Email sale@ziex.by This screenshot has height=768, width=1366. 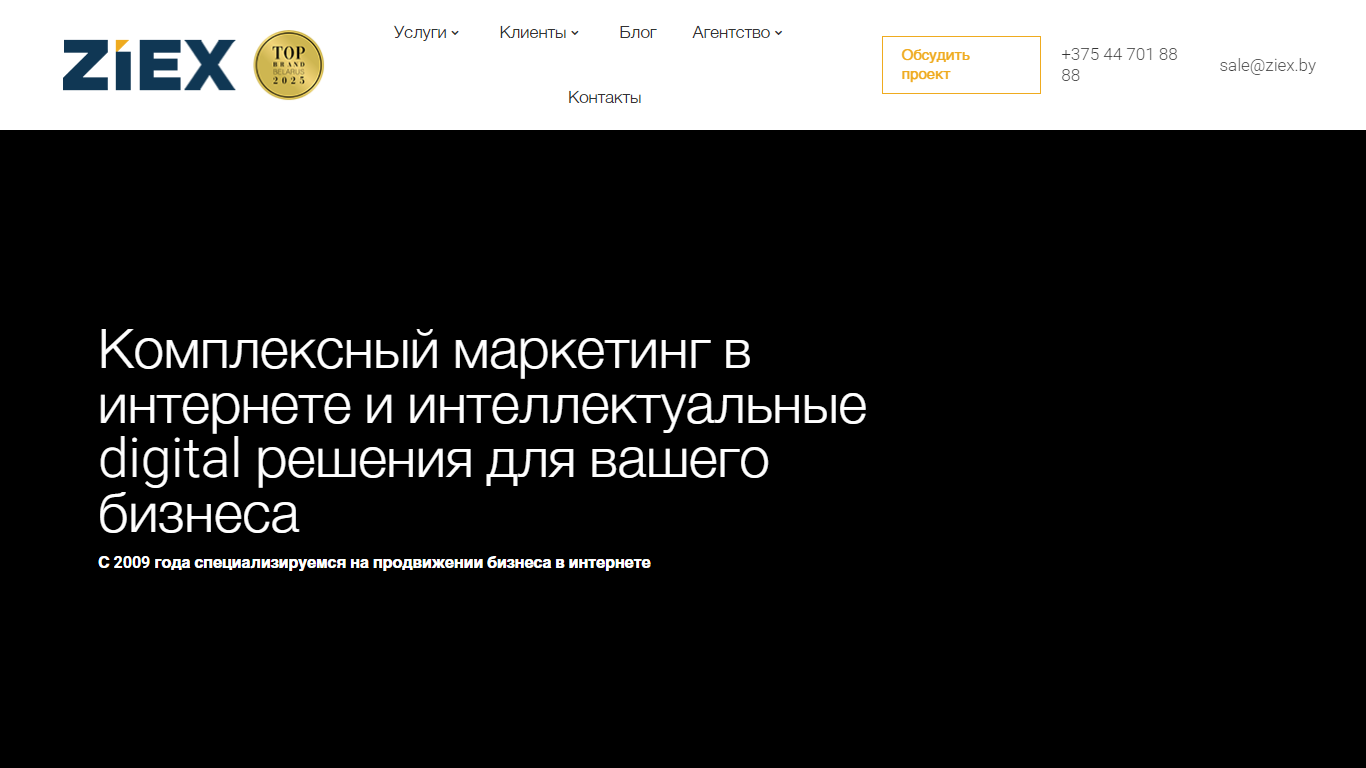pos(1267,65)
